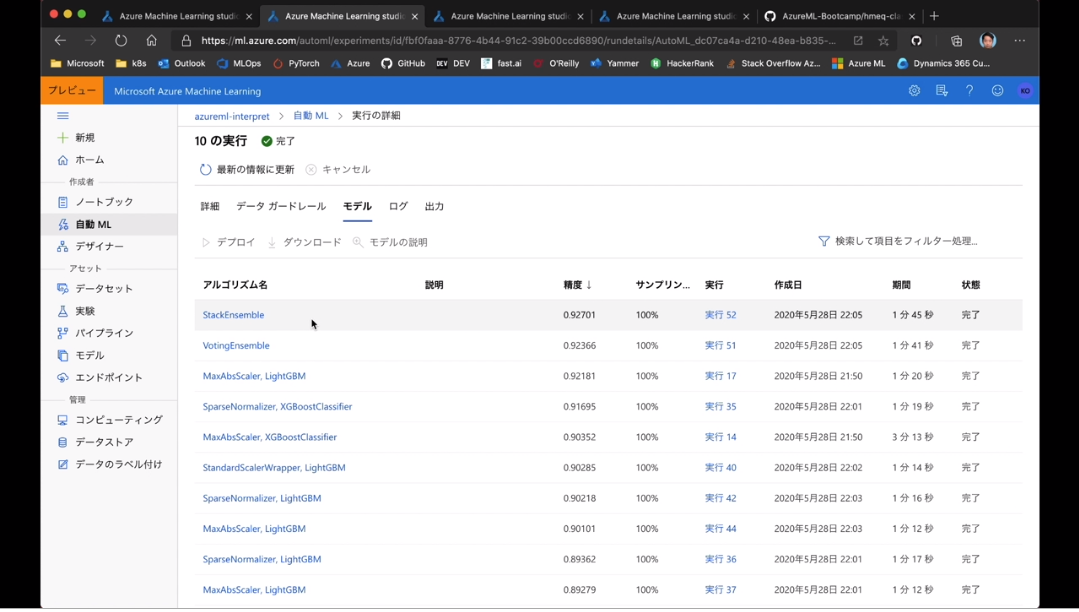Select the モデル tab
Viewport: 1079px width, 612px height.
click(x=357, y=207)
